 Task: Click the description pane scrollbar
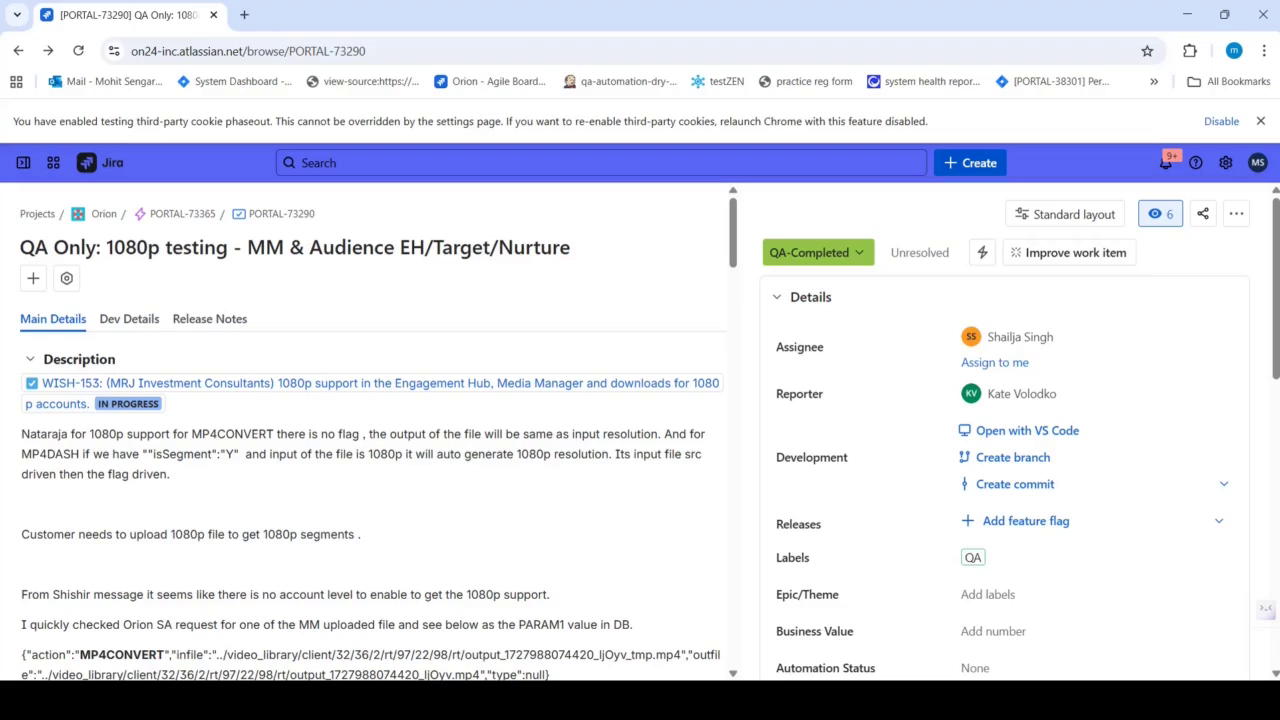[733, 232]
